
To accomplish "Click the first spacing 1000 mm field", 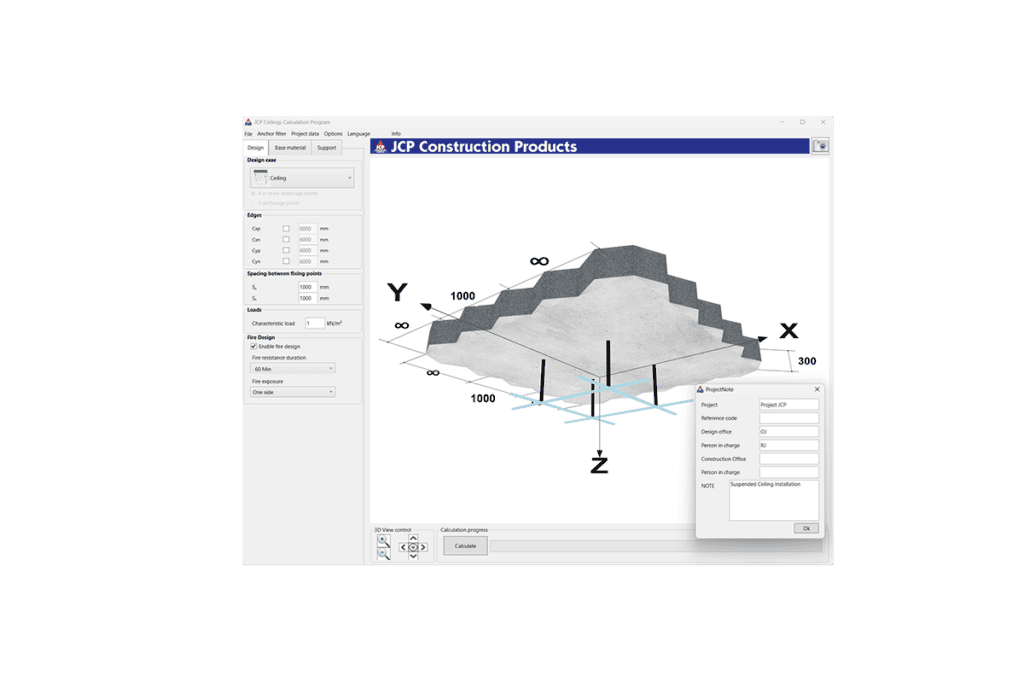I will point(308,287).
